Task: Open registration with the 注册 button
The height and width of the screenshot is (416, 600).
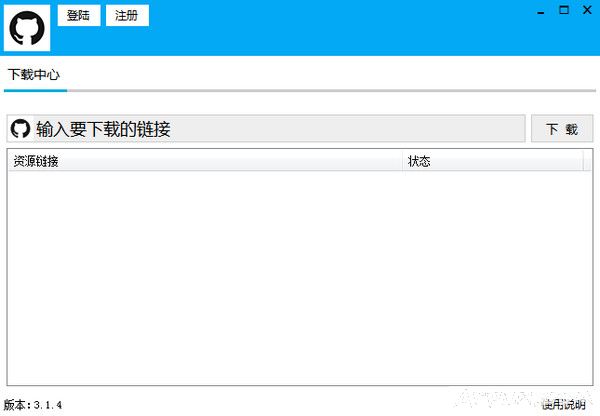Action: coord(127,16)
